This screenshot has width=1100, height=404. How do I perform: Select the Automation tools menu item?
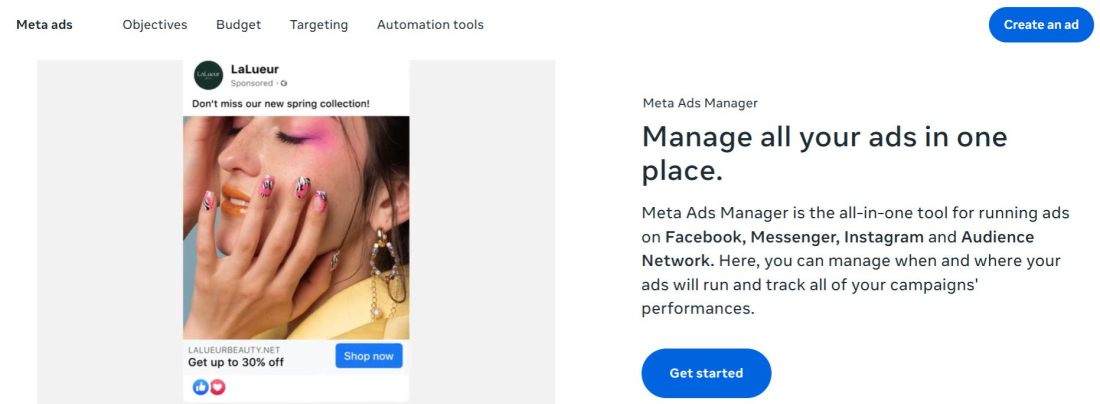click(x=430, y=25)
